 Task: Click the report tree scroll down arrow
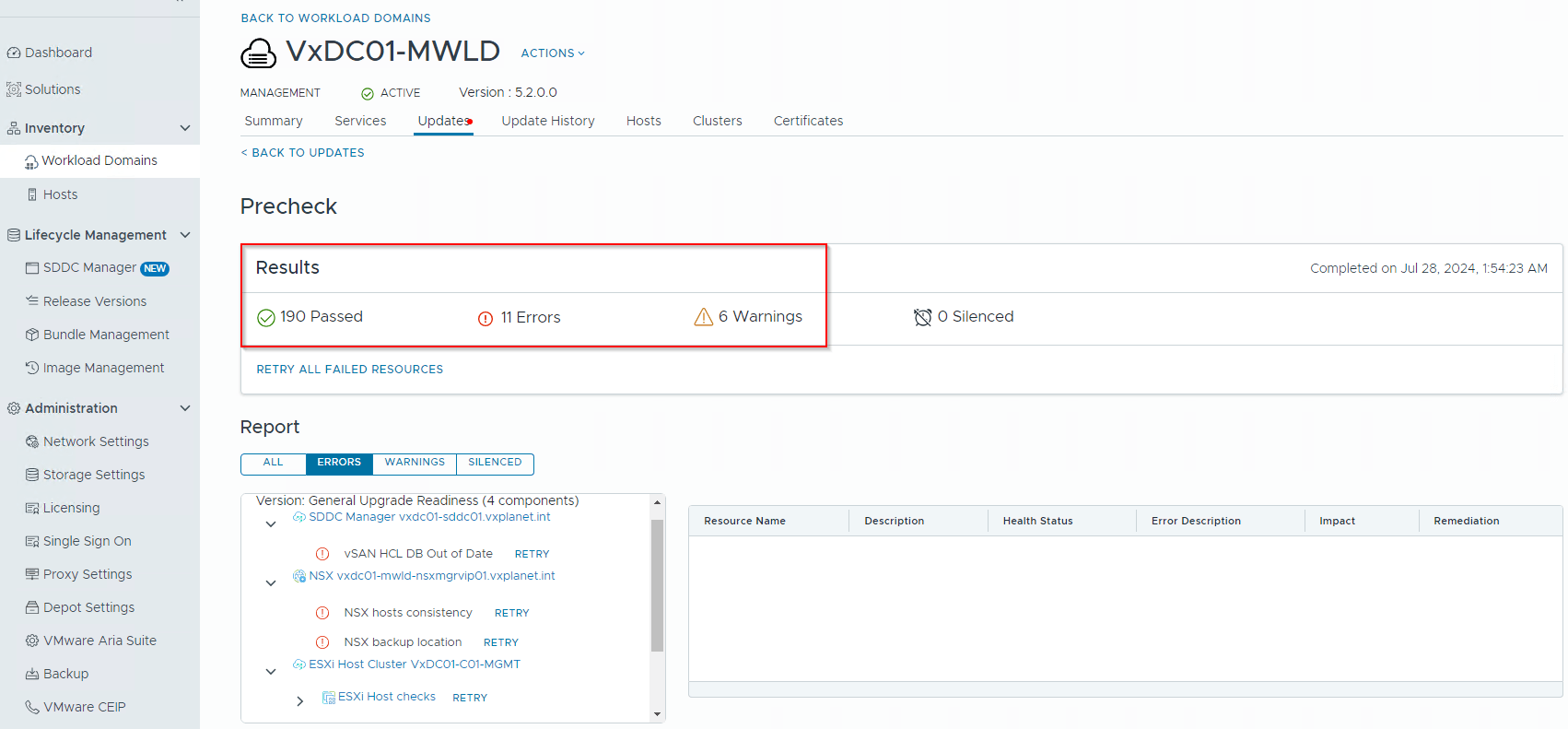point(657,714)
